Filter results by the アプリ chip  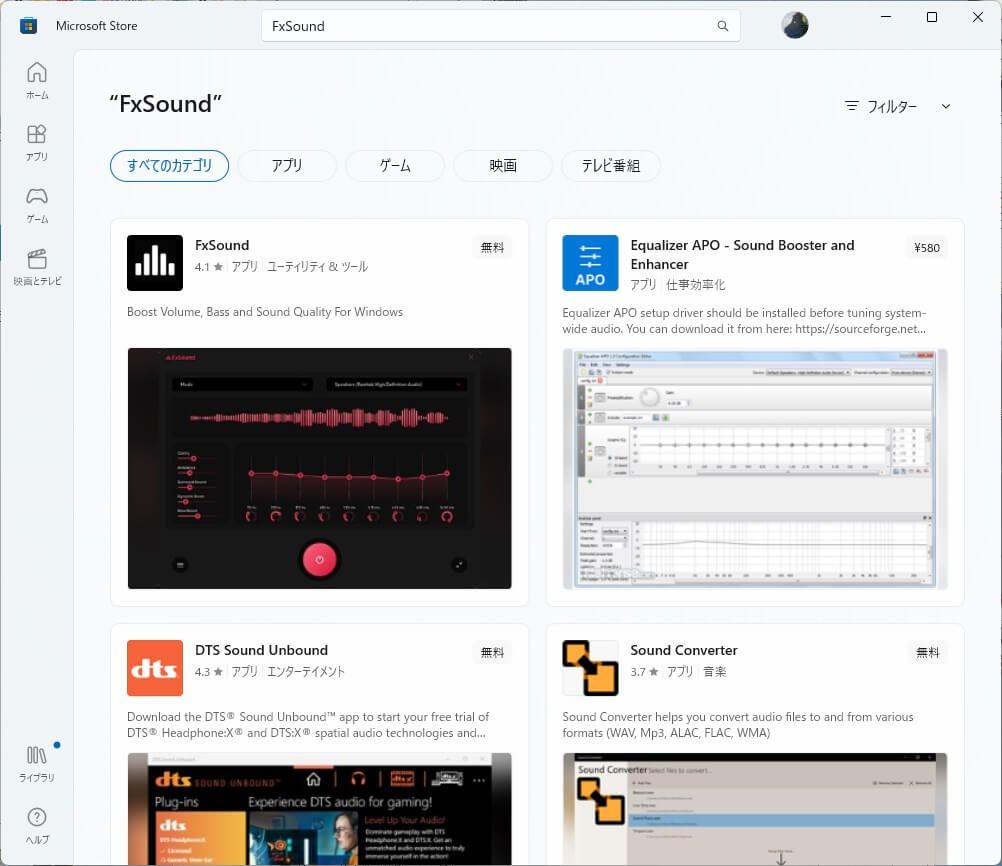pyautogui.click(x=287, y=166)
